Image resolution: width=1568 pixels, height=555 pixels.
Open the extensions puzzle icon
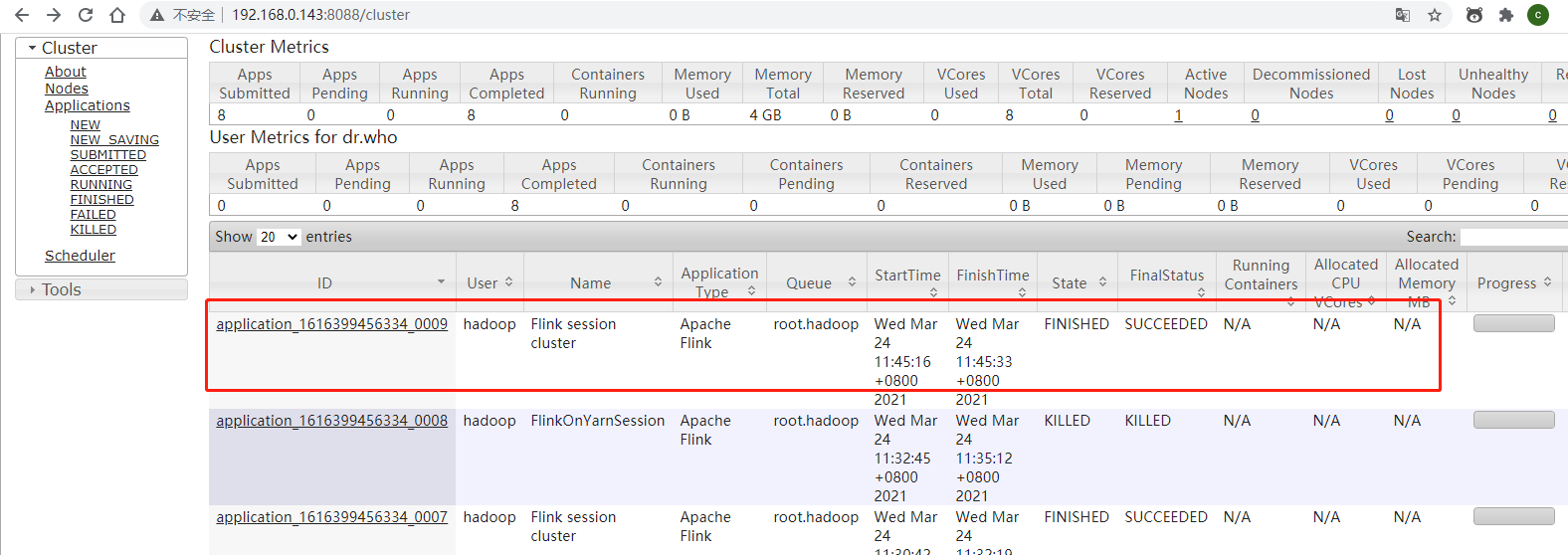click(x=1506, y=15)
